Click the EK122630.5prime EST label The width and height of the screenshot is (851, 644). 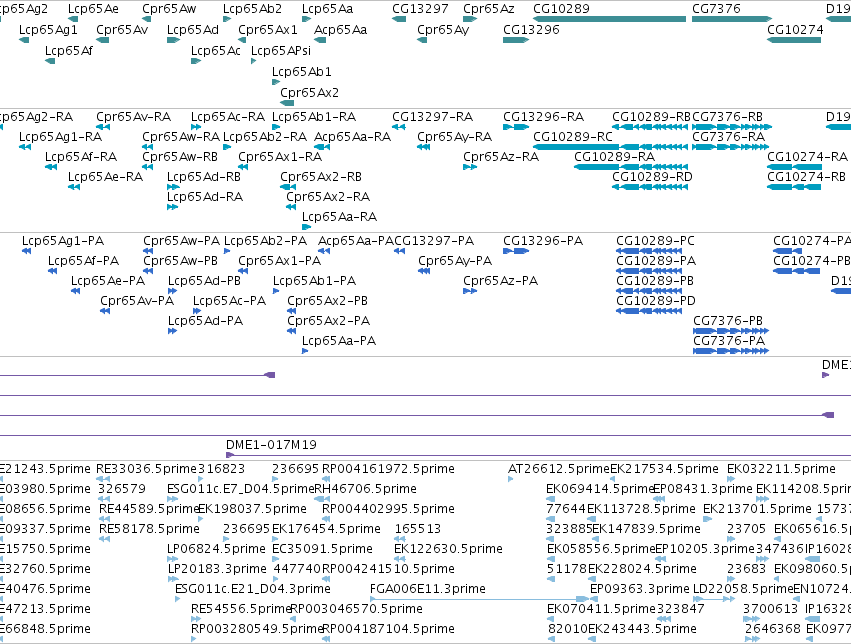pyautogui.click(x=448, y=549)
